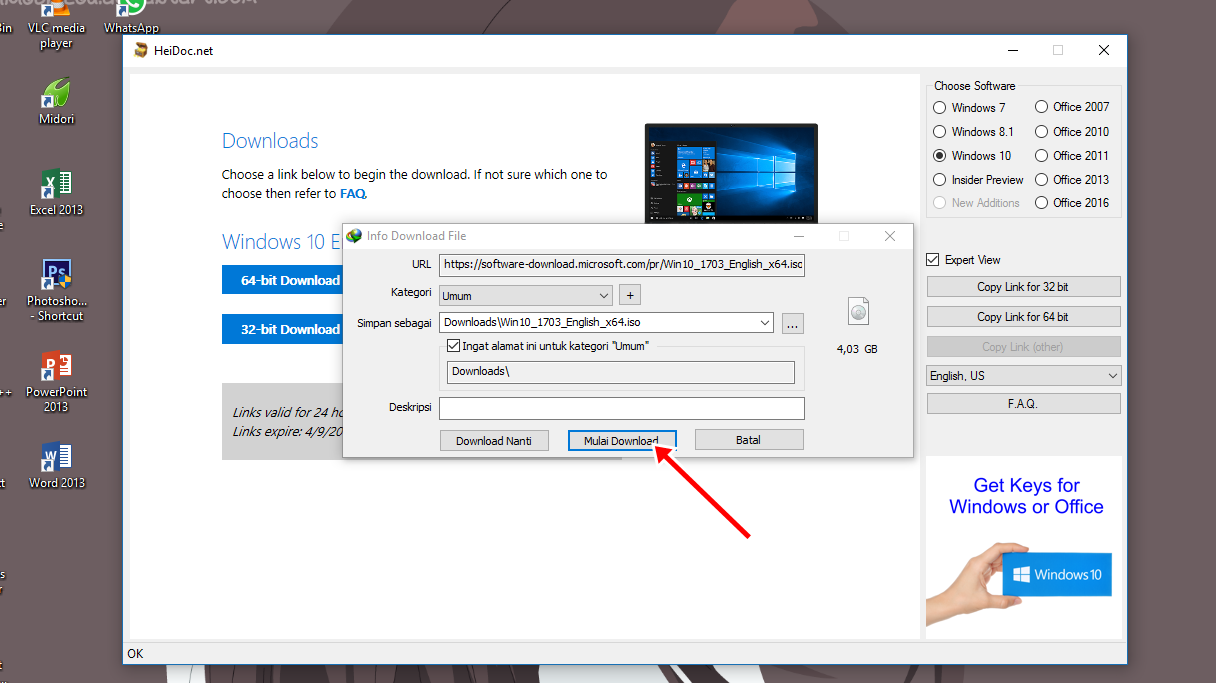Uncheck the Expert View checkbox
Screen dimensions: 1216x683
tap(933, 260)
